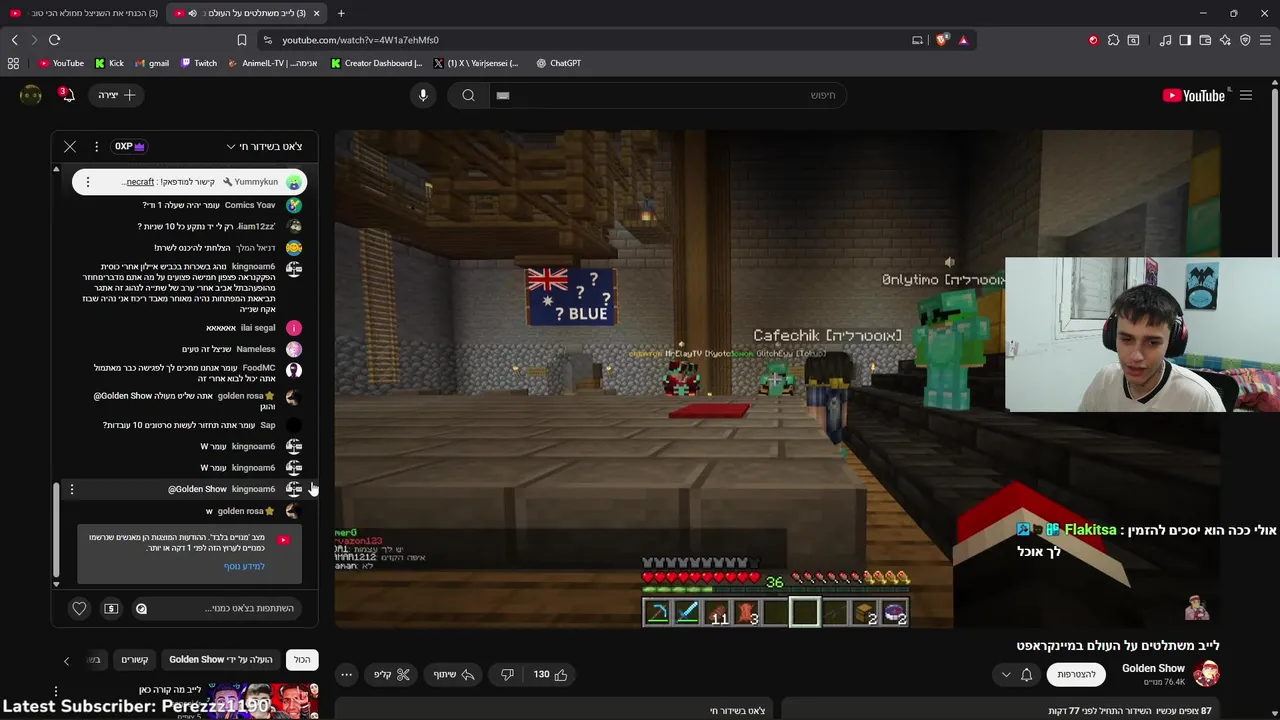Open the Super Chat dollar button

(111, 608)
